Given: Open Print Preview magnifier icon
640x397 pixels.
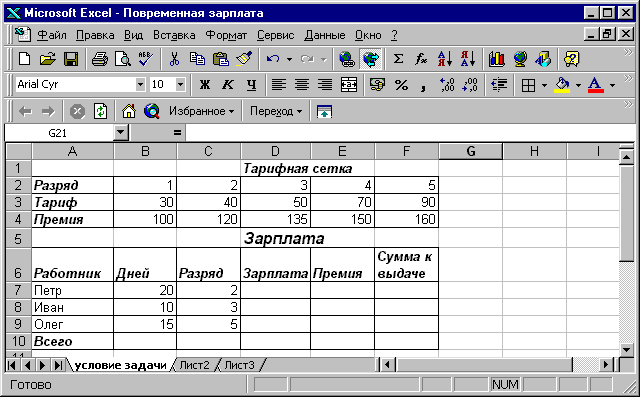Looking at the screenshot, I should [122, 59].
